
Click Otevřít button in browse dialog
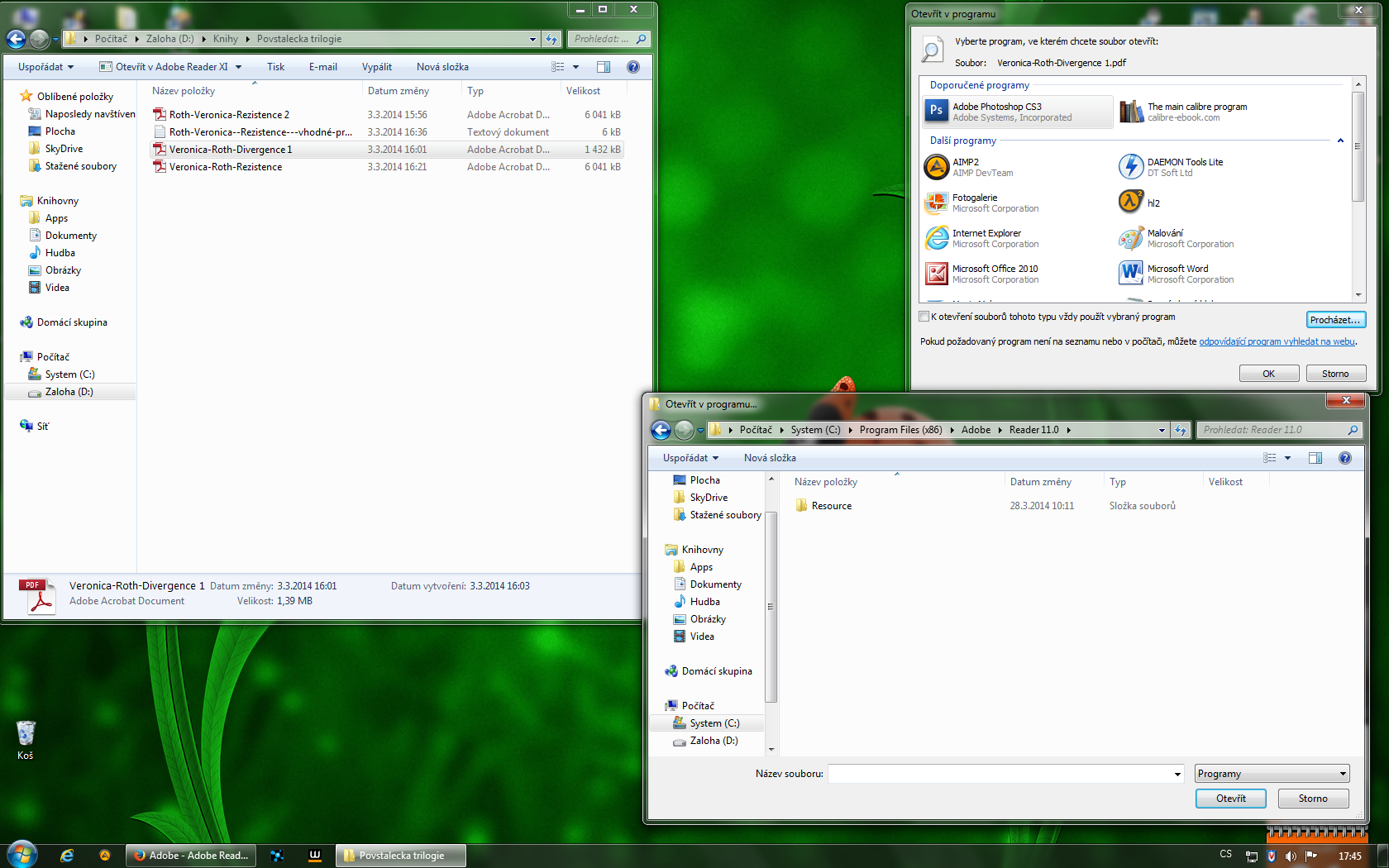[1230, 799]
